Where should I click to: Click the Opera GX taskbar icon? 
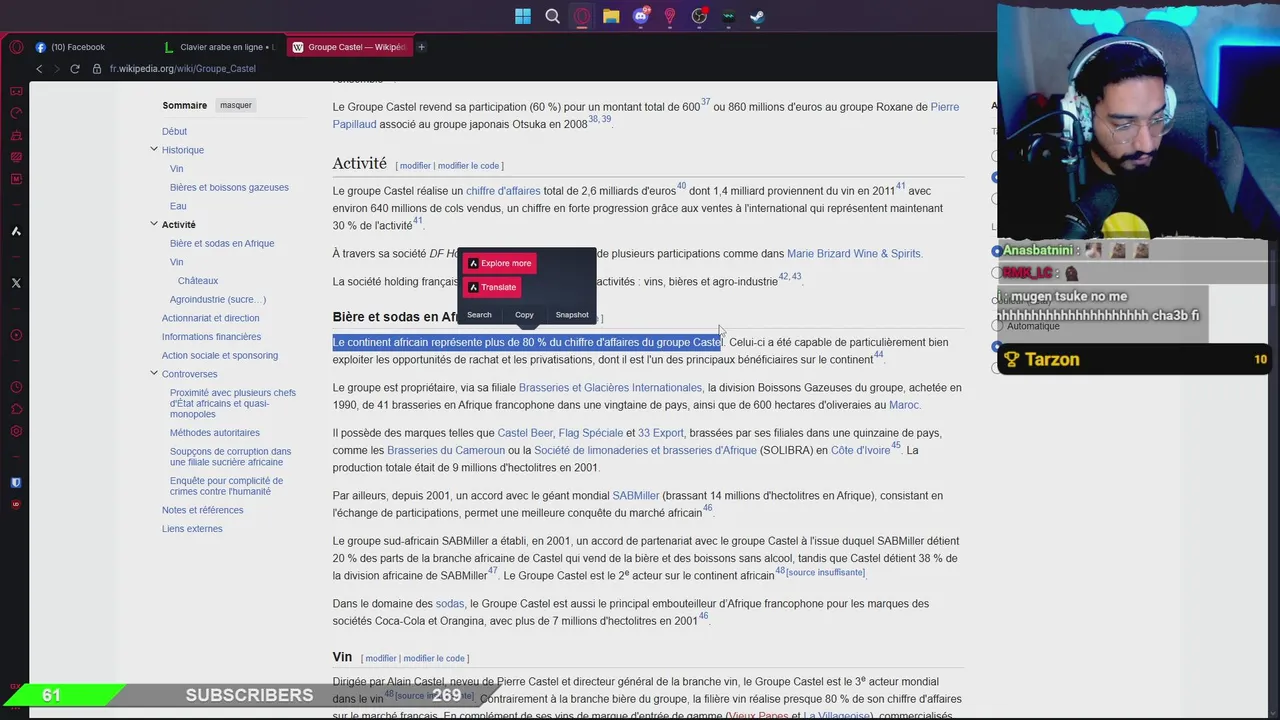pos(582,16)
